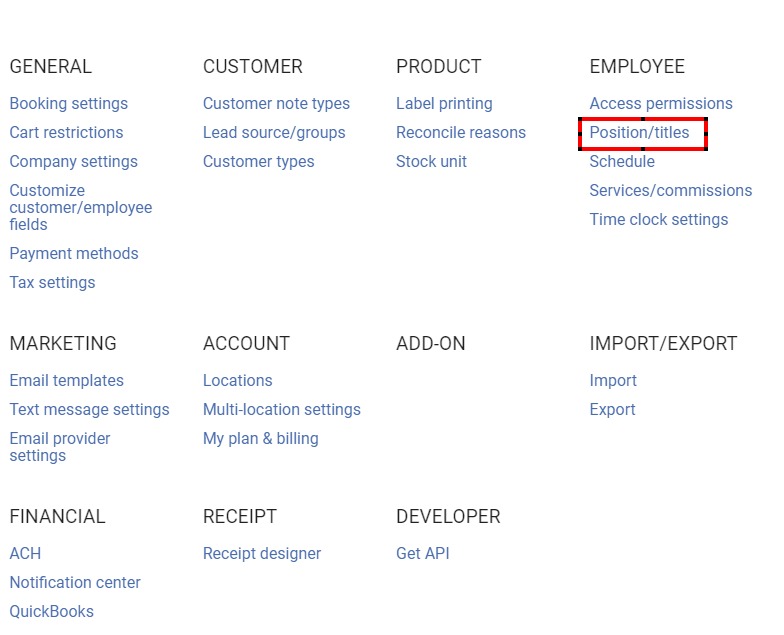Open Access permissions page

pyautogui.click(x=661, y=104)
